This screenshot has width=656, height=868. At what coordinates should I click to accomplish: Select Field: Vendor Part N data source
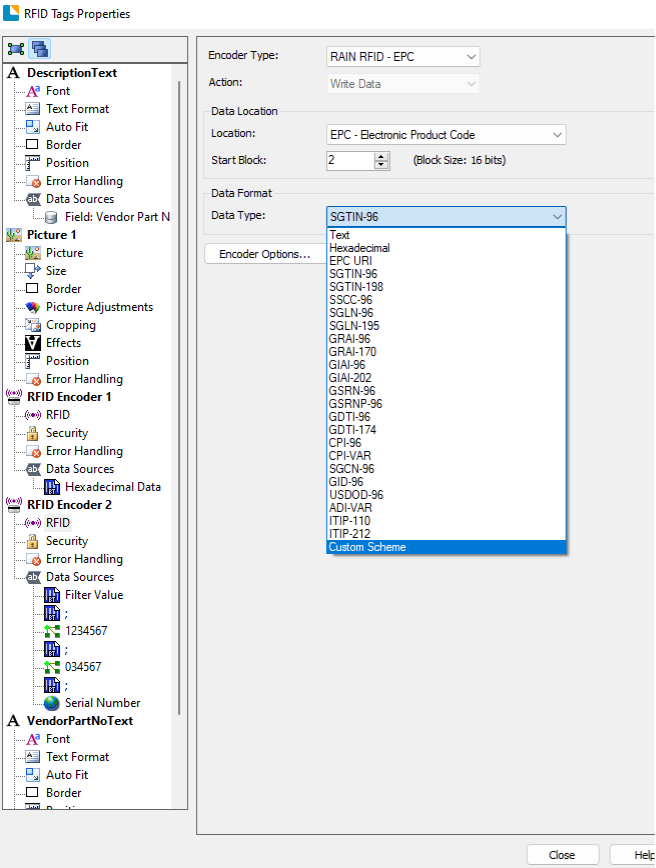[117, 217]
